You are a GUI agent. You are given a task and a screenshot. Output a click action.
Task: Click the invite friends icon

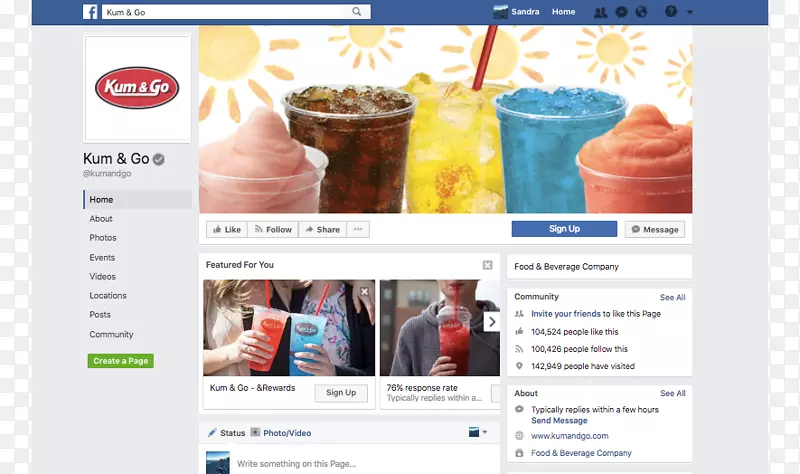519,314
